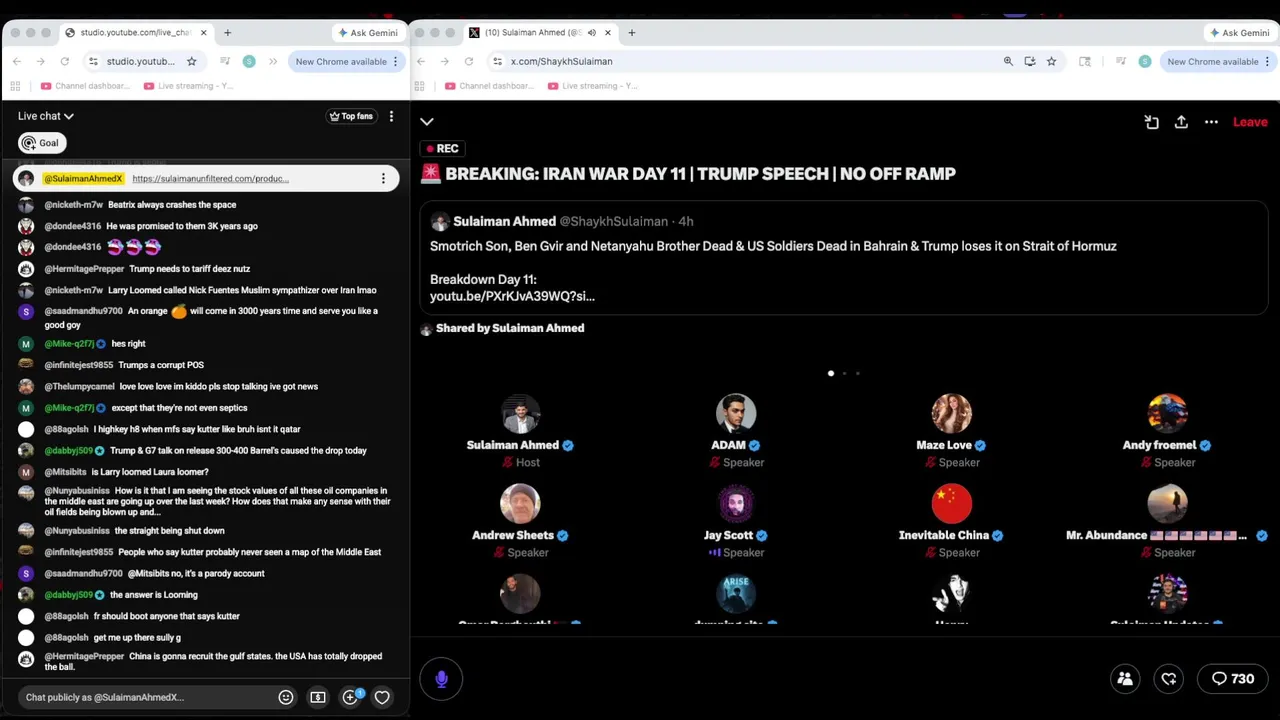Click site info icon in X address bar
1280x720 pixels.
(497, 61)
